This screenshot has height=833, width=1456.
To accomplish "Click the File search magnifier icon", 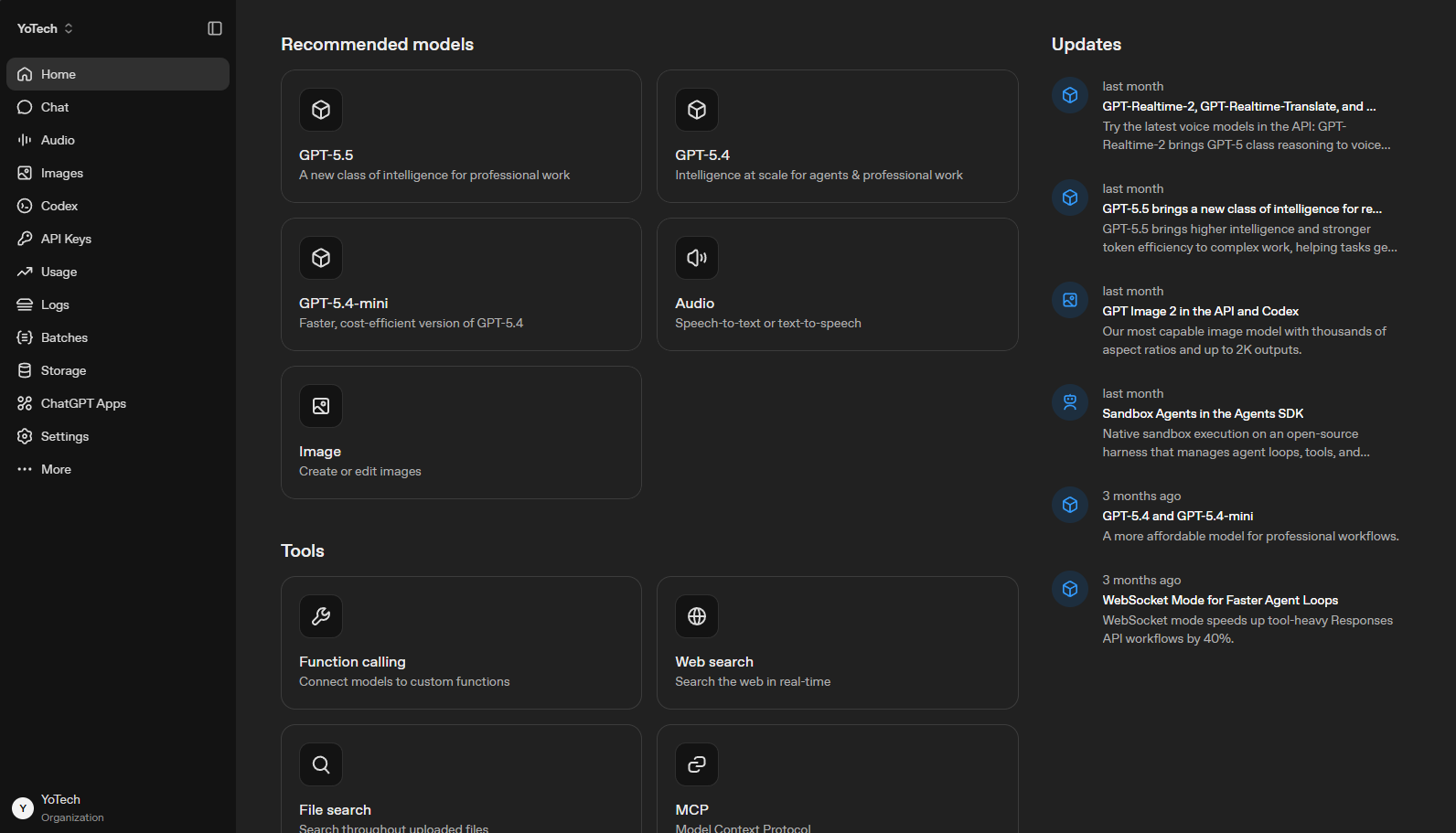I will (x=321, y=764).
